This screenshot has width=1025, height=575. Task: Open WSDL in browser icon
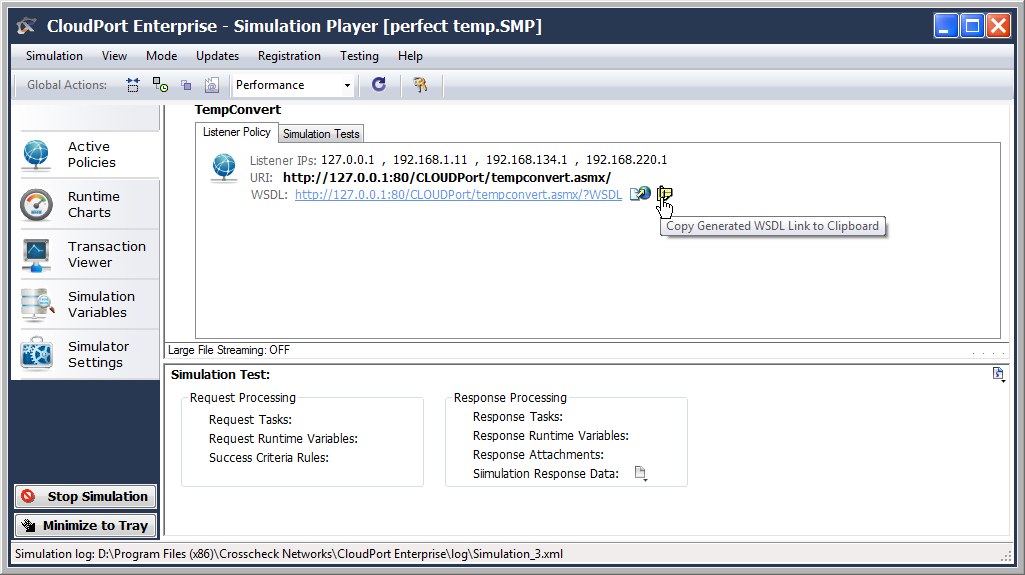click(x=640, y=193)
